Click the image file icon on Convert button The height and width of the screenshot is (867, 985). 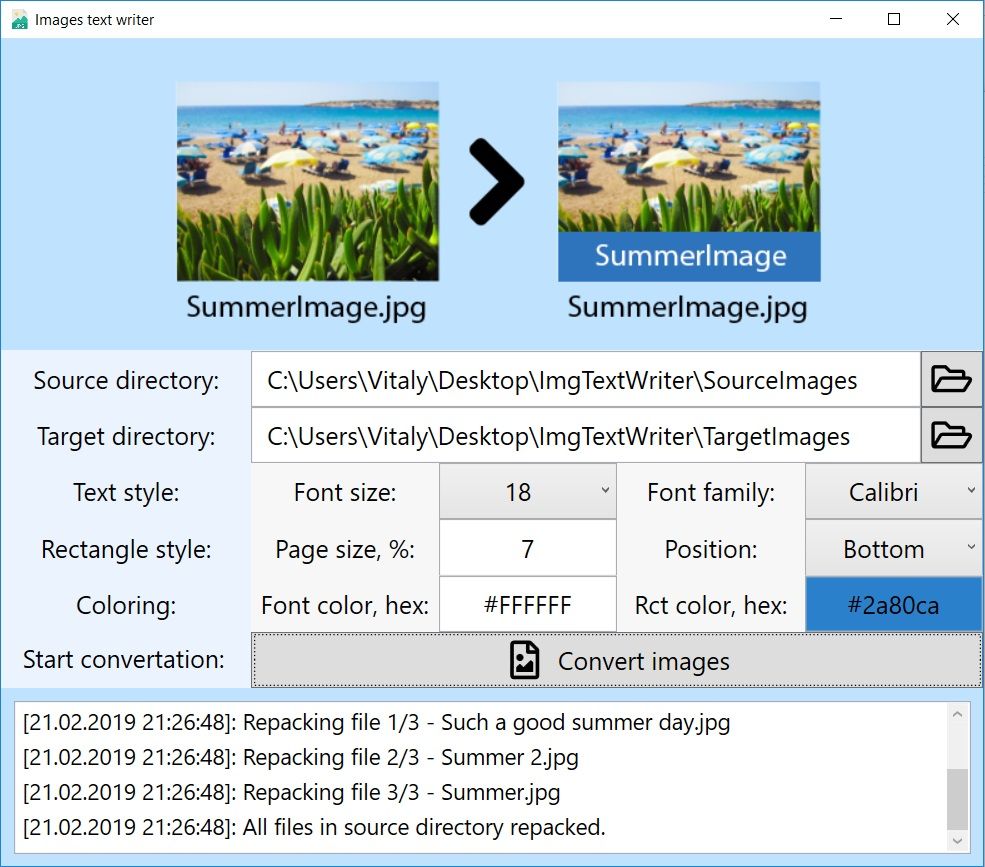(x=525, y=661)
